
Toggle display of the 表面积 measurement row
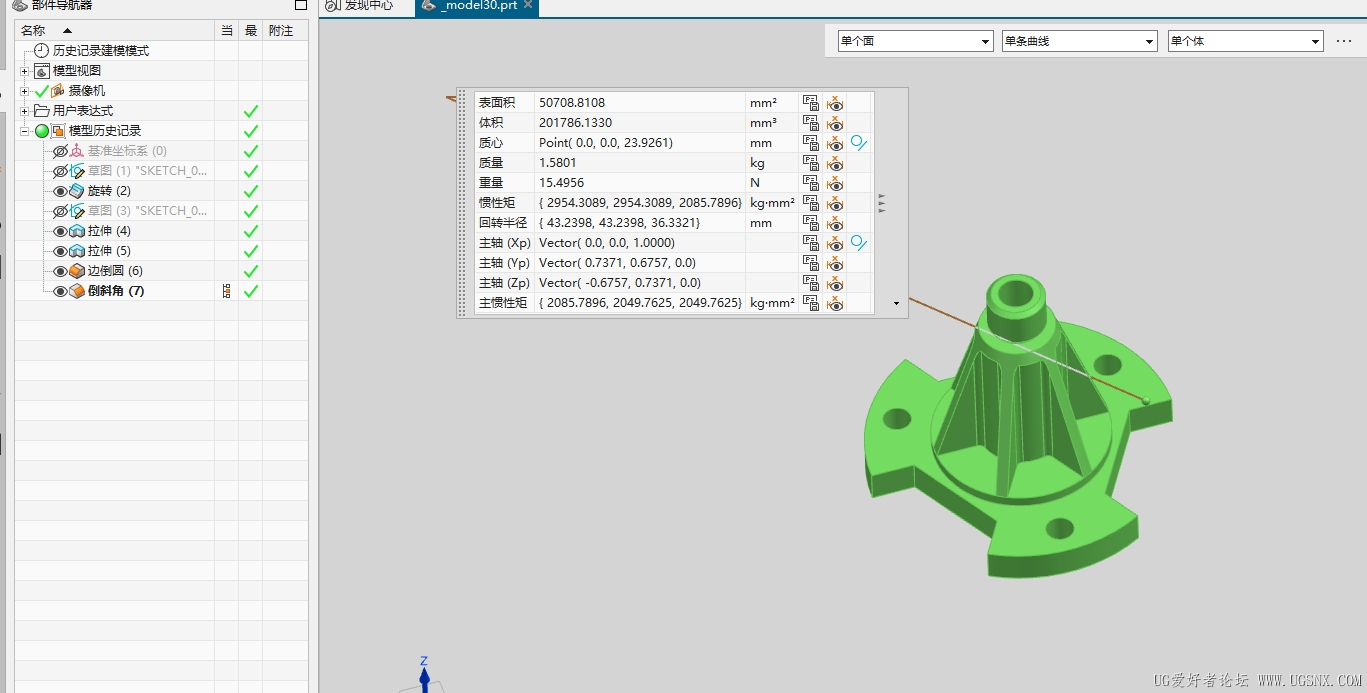click(835, 103)
